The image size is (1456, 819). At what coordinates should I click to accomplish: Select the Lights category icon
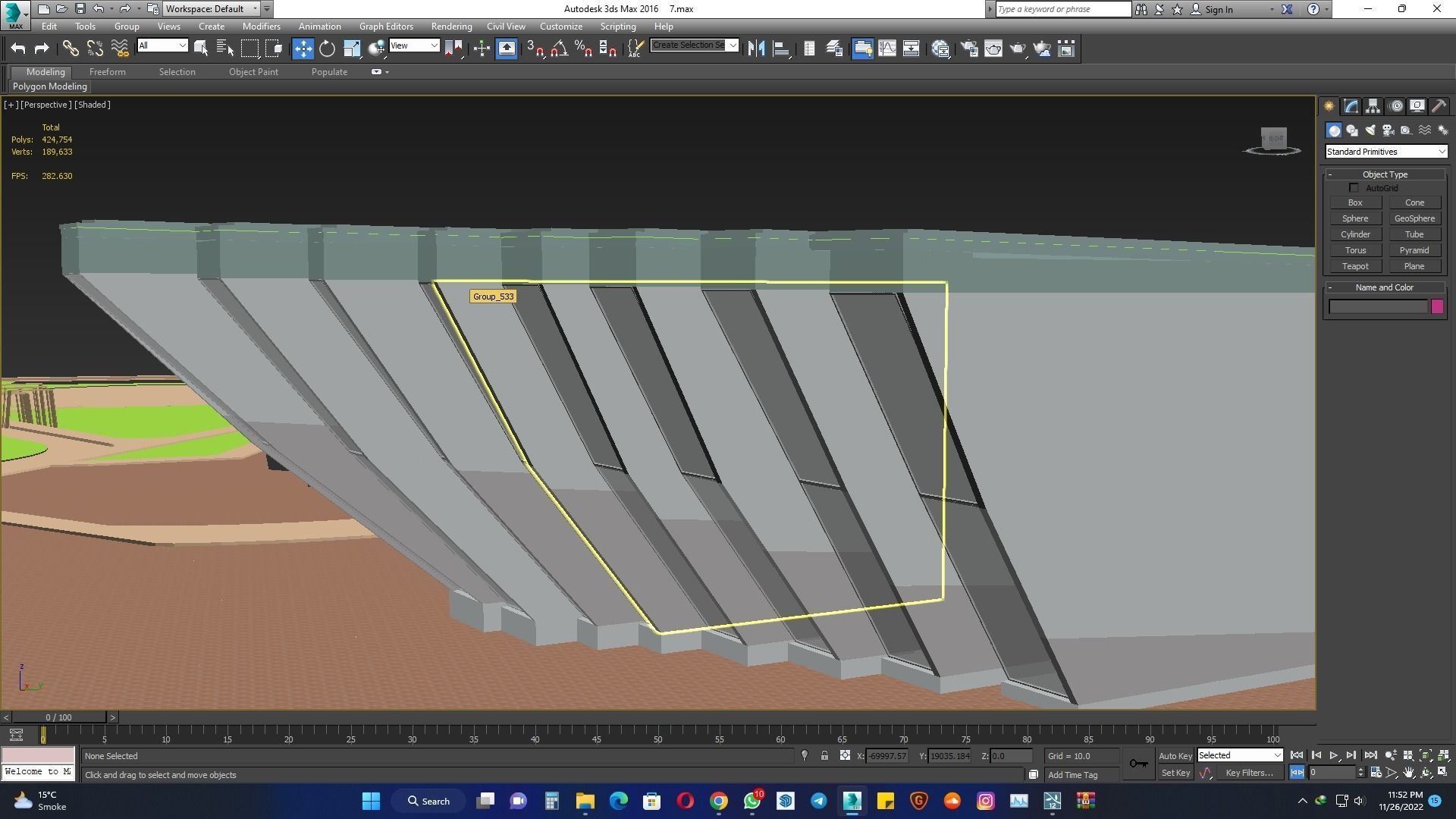point(1370,130)
